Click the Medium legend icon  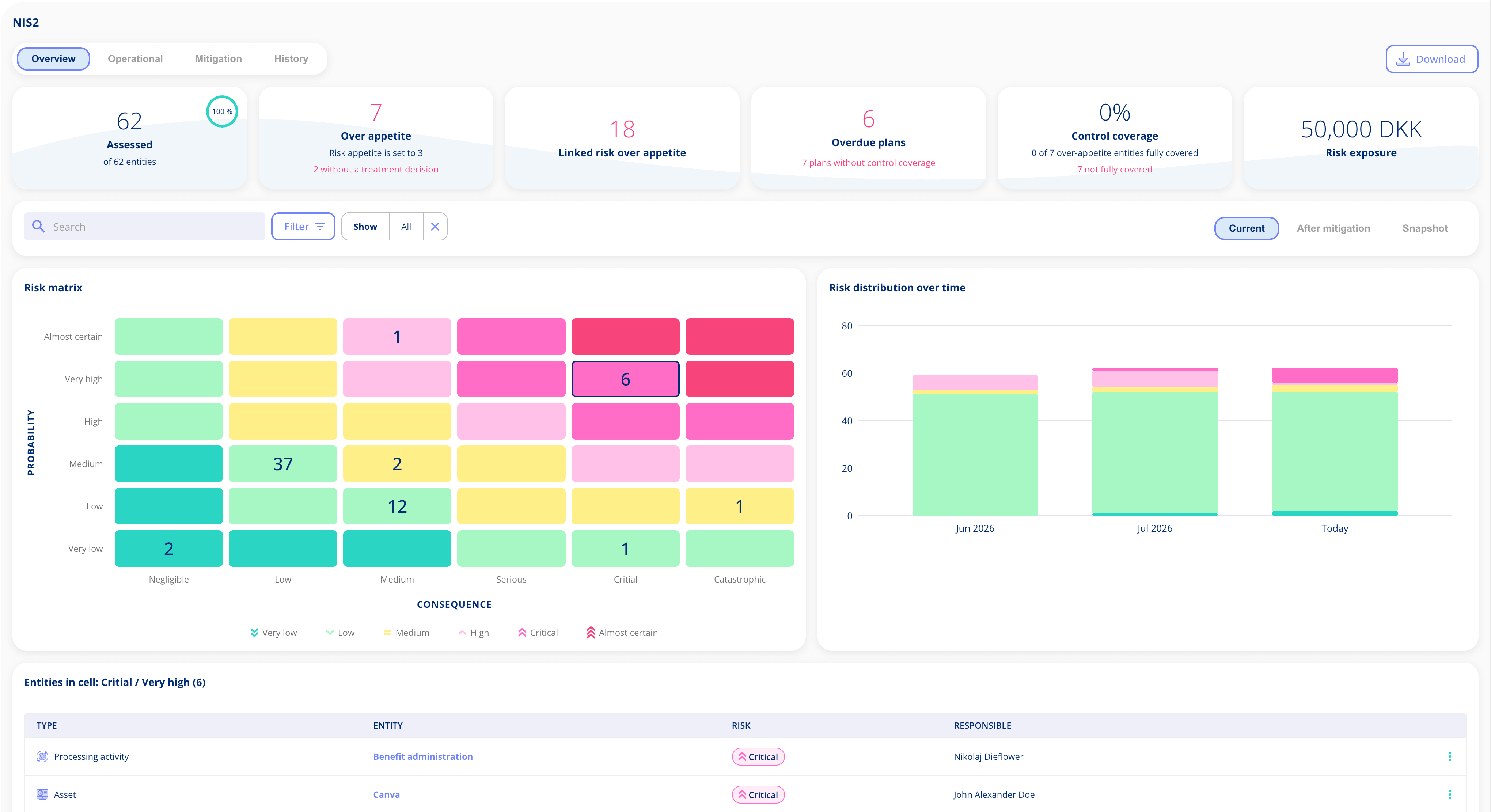point(387,632)
